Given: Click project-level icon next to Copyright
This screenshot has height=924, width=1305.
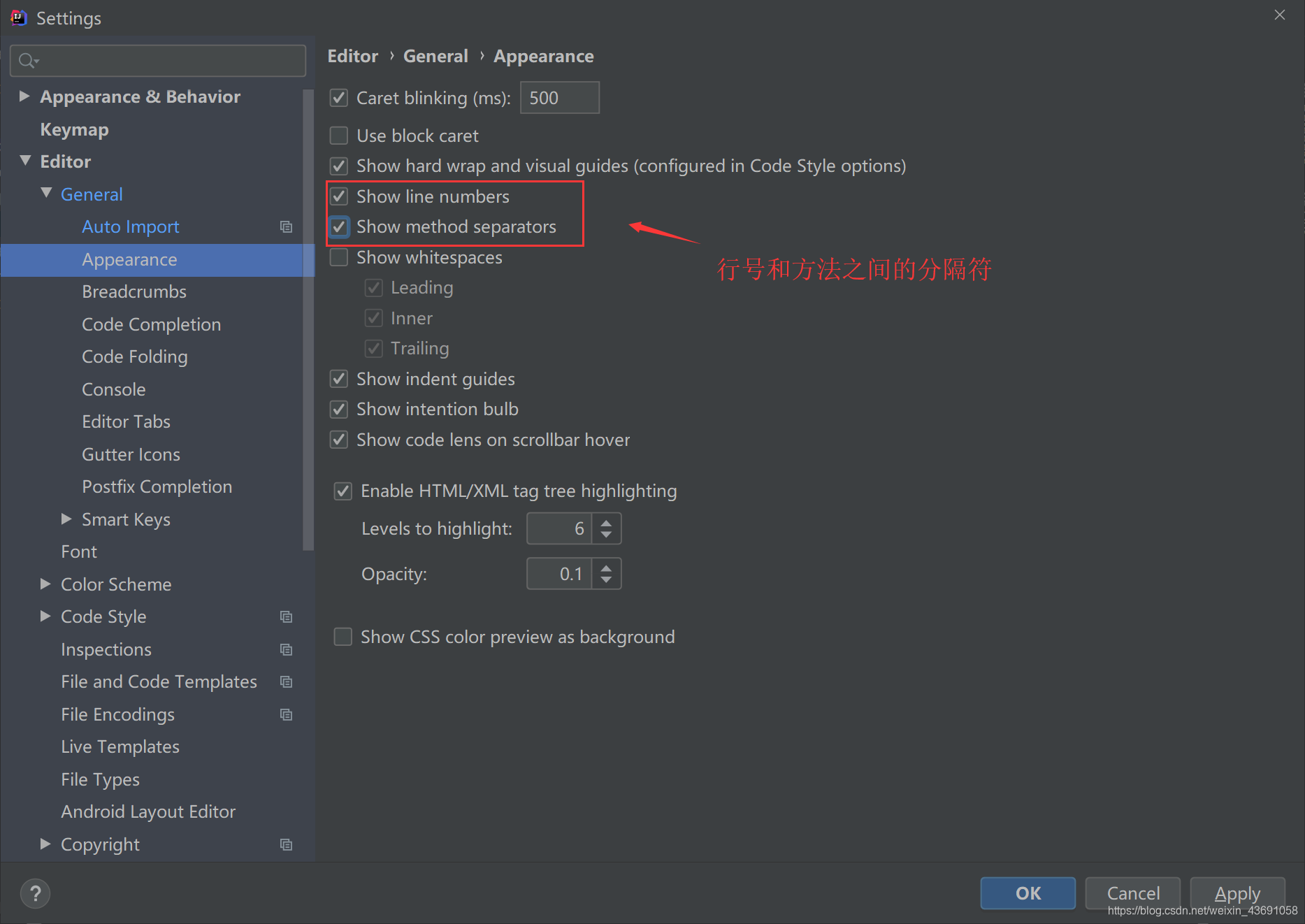Looking at the screenshot, I should click(286, 844).
